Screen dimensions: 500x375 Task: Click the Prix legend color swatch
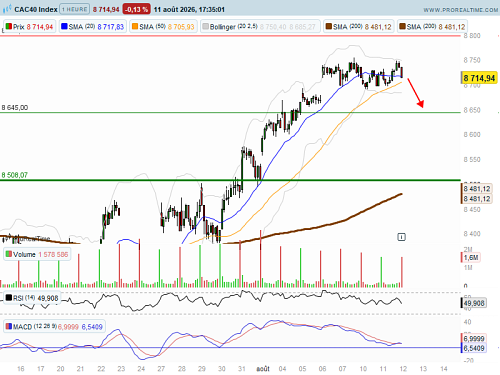(x=9, y=26)
